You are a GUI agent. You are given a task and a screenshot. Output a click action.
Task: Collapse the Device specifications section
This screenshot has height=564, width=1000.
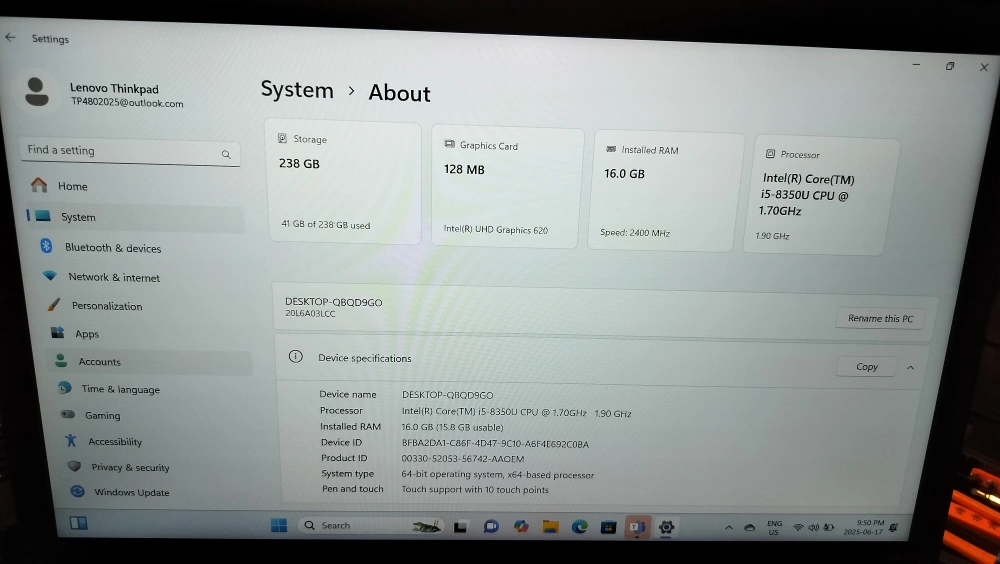tap(910, 367)
